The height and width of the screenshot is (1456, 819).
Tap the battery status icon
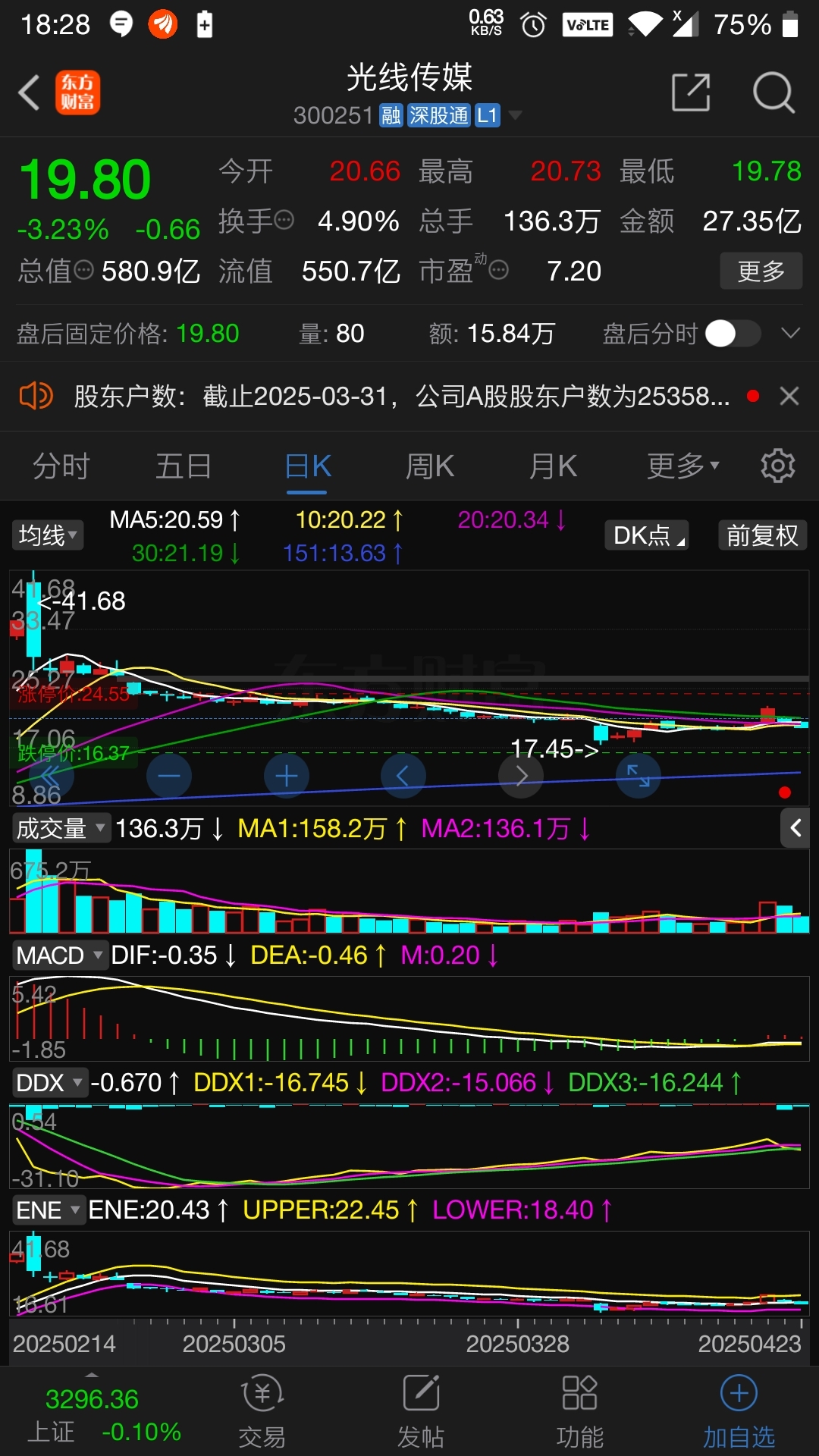point(790,24)
